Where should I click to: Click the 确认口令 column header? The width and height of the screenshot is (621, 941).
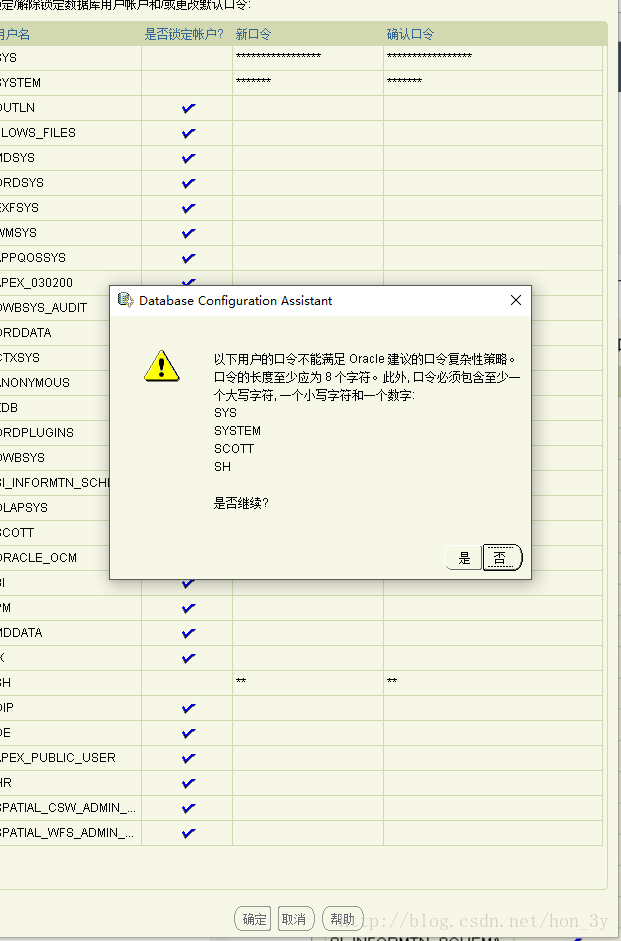(410, 34)
